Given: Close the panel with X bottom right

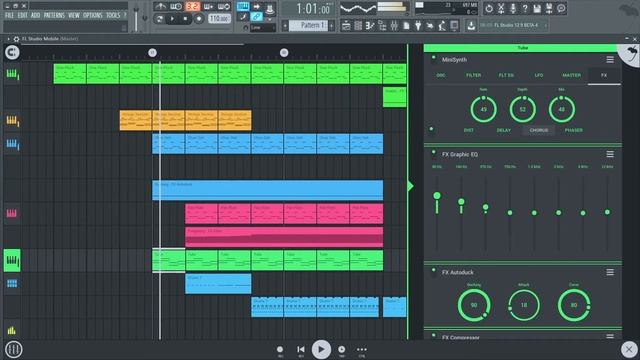Looking at the screenshot, I should tap(629, 349).
